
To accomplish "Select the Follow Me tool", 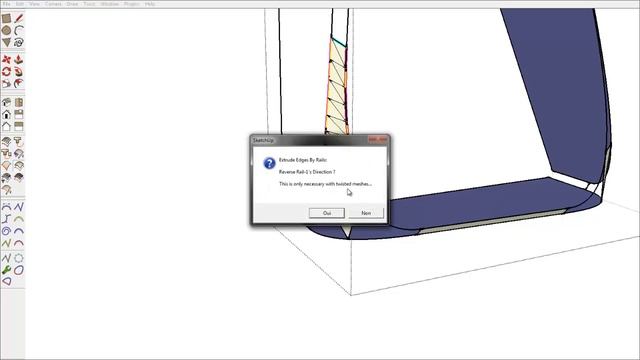I will pyautogui.click(x=19, y=72).
